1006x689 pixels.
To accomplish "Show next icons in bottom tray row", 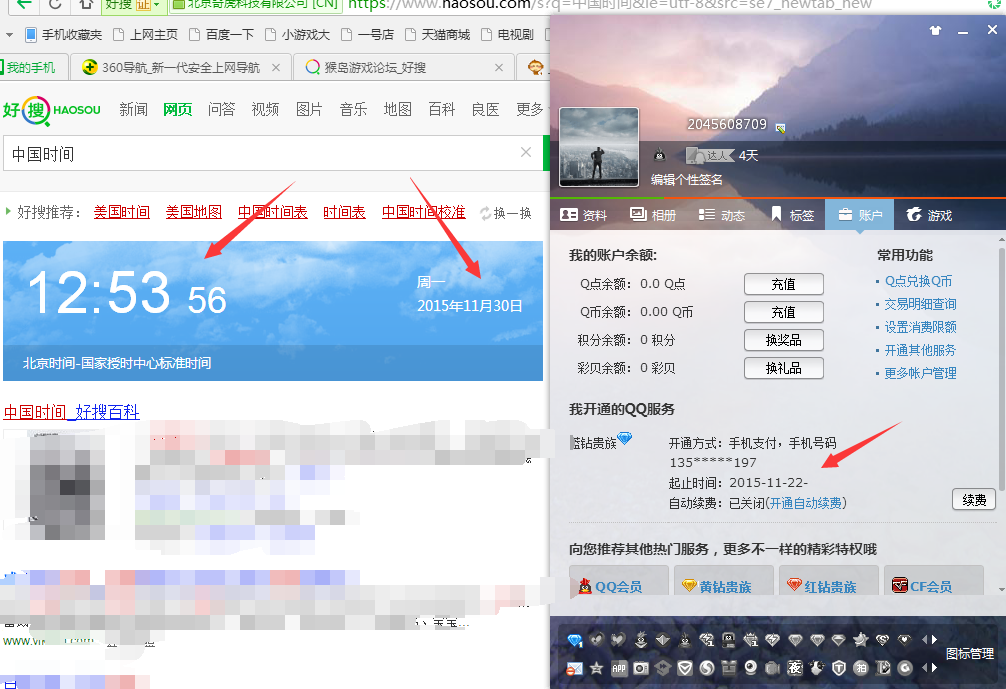I will tap(935, 668).
